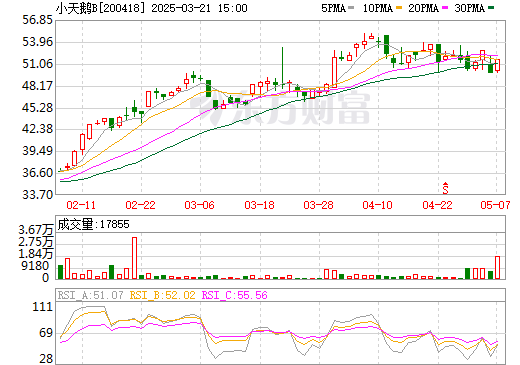
Task: Click the timestamp 2025-03-21 15:00
Action: click(x=199, y=8)
